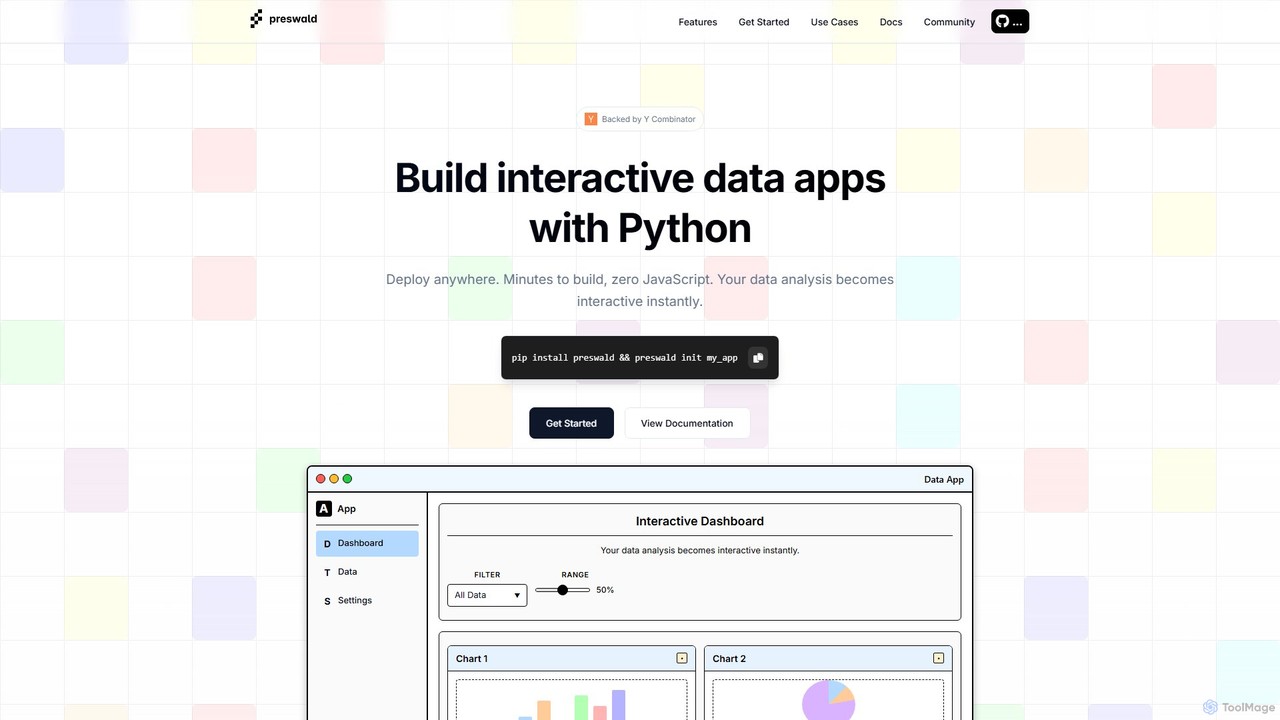The width and height of the screenshot is (1280, 720).
Task: Click the 'RANGE' label
Action: (575, 575)
